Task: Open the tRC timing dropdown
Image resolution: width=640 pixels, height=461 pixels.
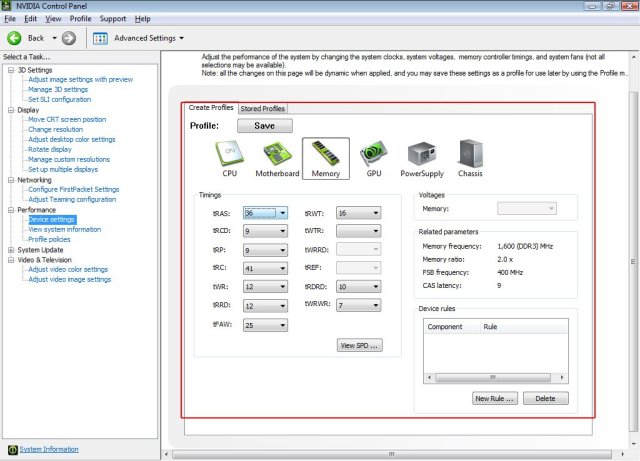Action: pyautogui.click(x=282, y=268)
